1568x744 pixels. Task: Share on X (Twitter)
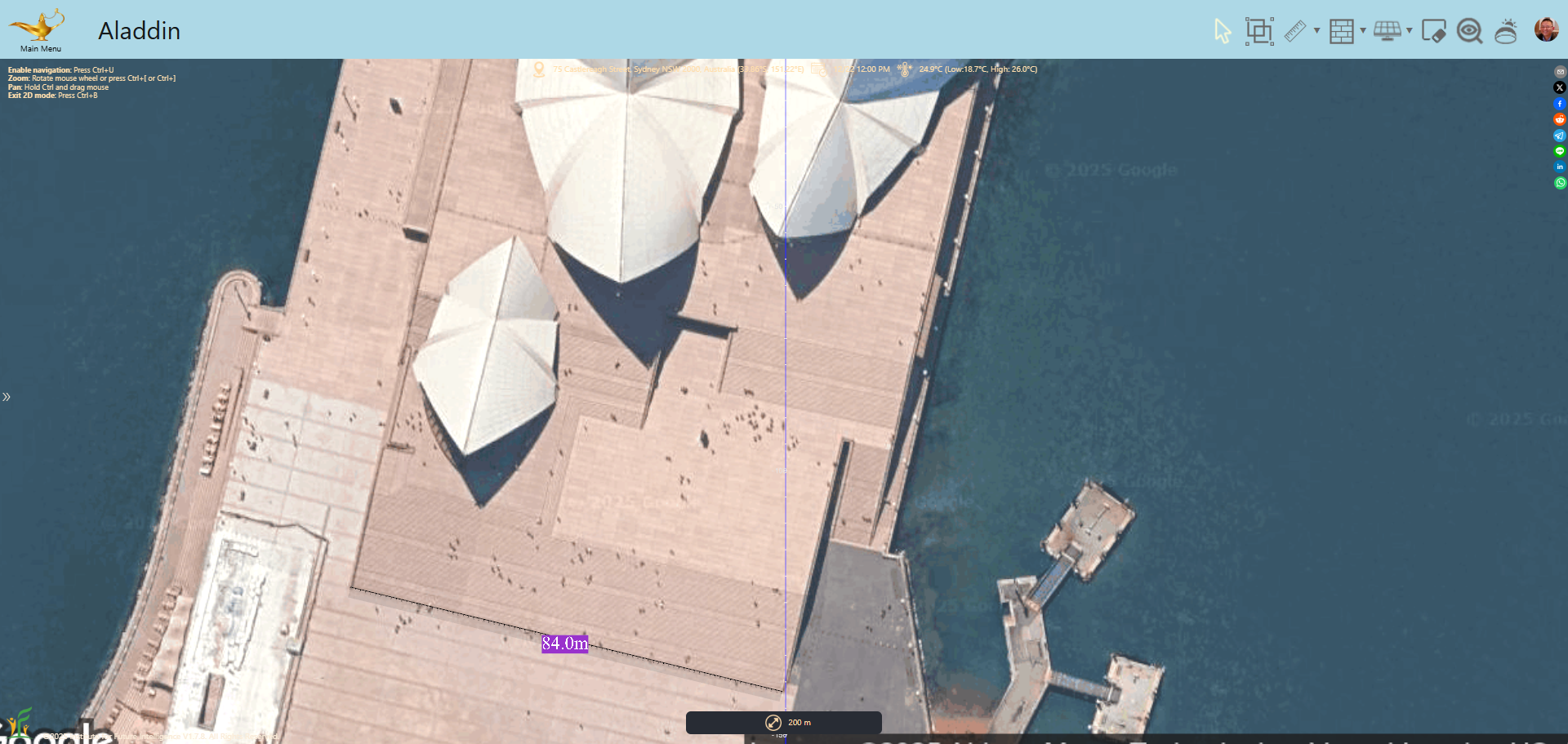click(x=1560, y=87)
